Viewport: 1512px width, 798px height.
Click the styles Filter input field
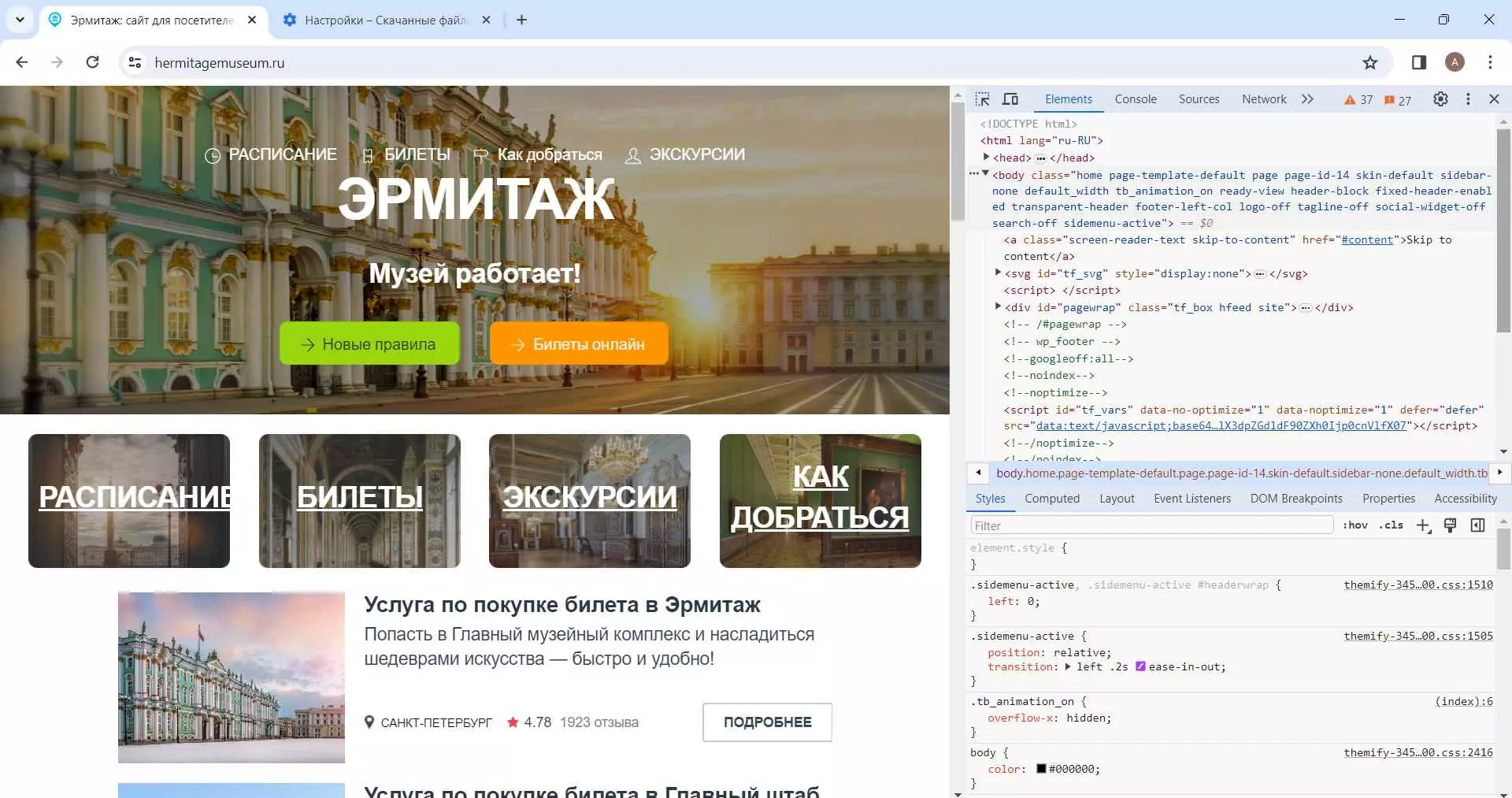pyautogui.click(x=1150, y=525)
